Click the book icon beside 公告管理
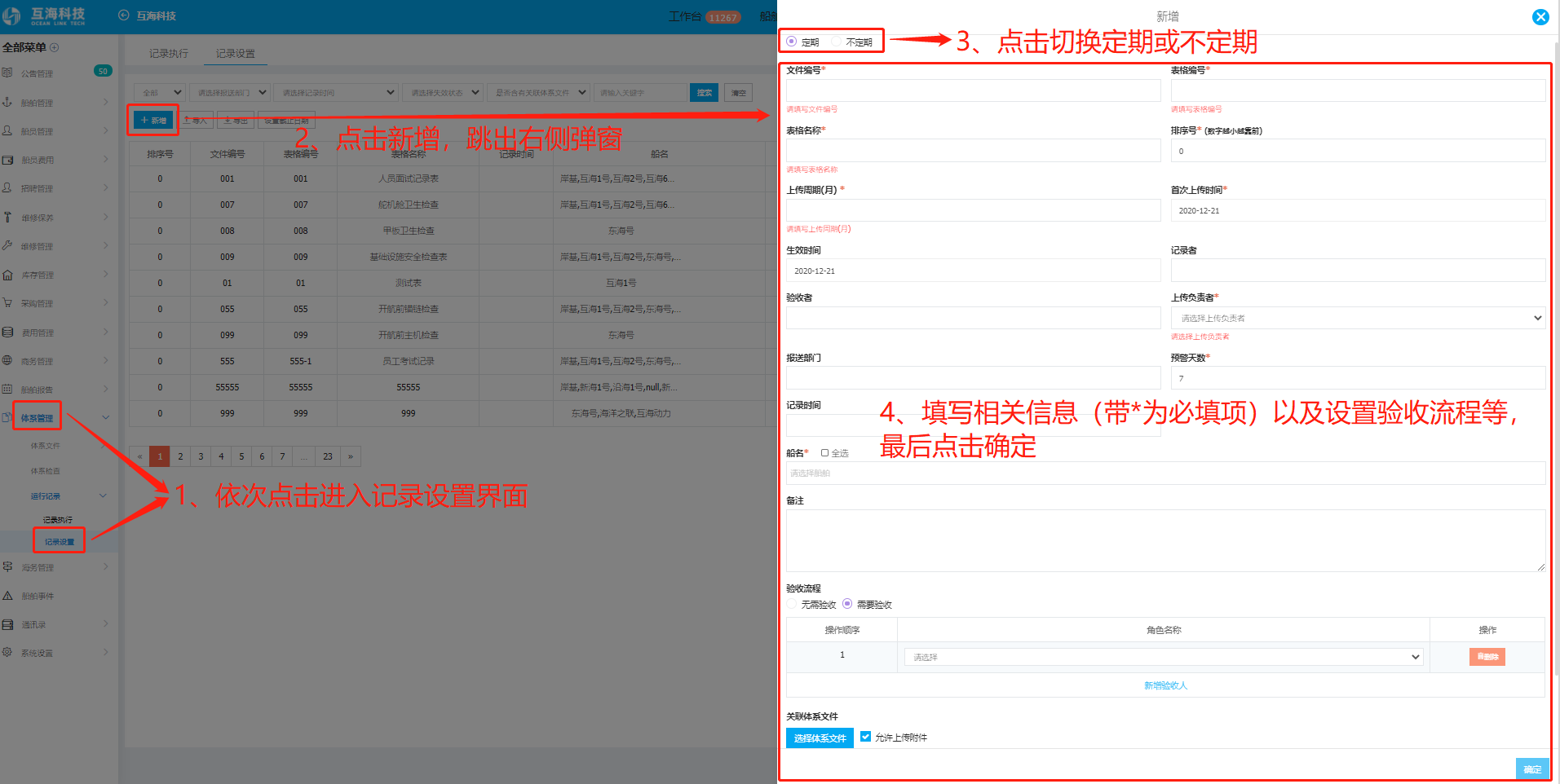Viewport: 1560px width, 784px height. click(x=7, y=73)
